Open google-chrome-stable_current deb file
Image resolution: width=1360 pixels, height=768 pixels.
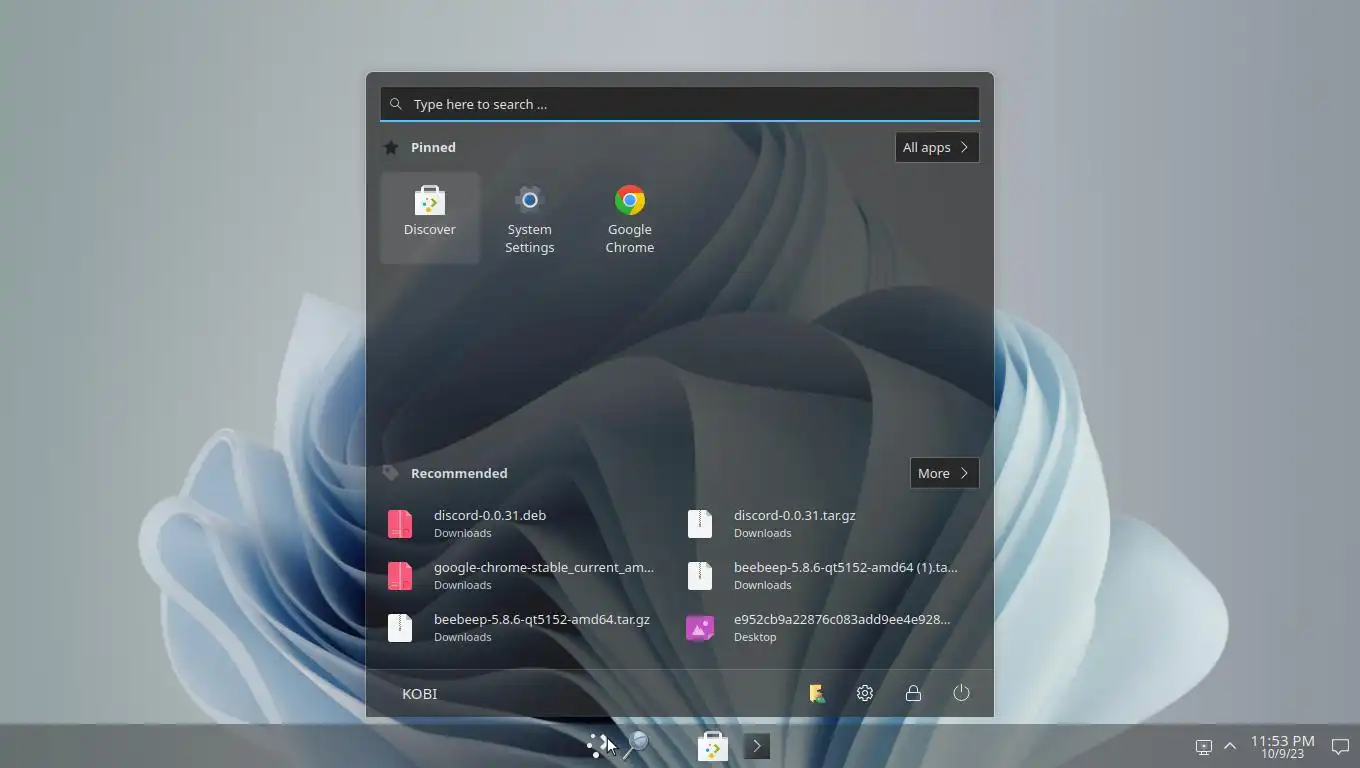(x=530, y=575)
